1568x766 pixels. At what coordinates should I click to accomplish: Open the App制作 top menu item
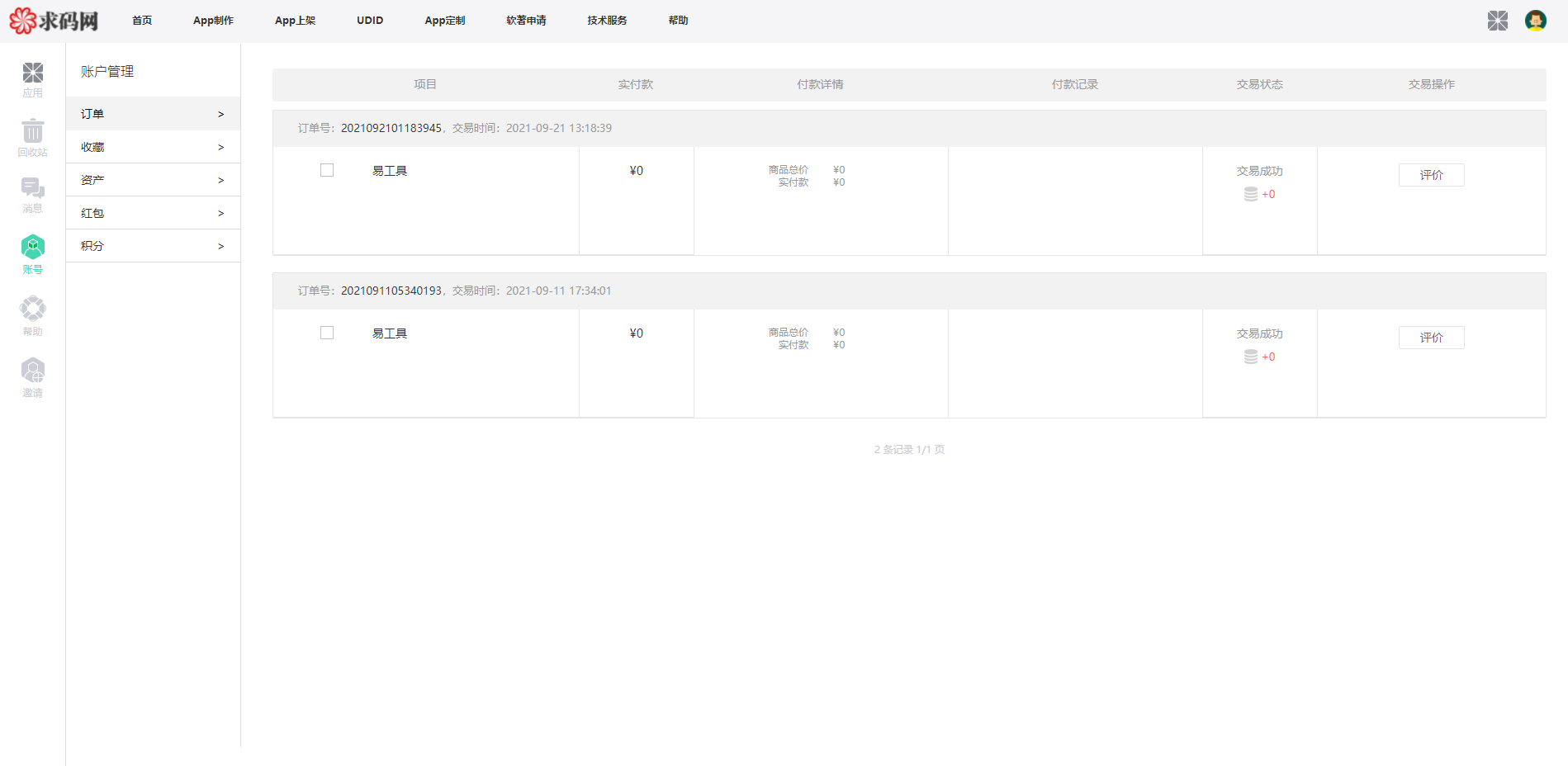pyautogui.click(x=213, y=21)
